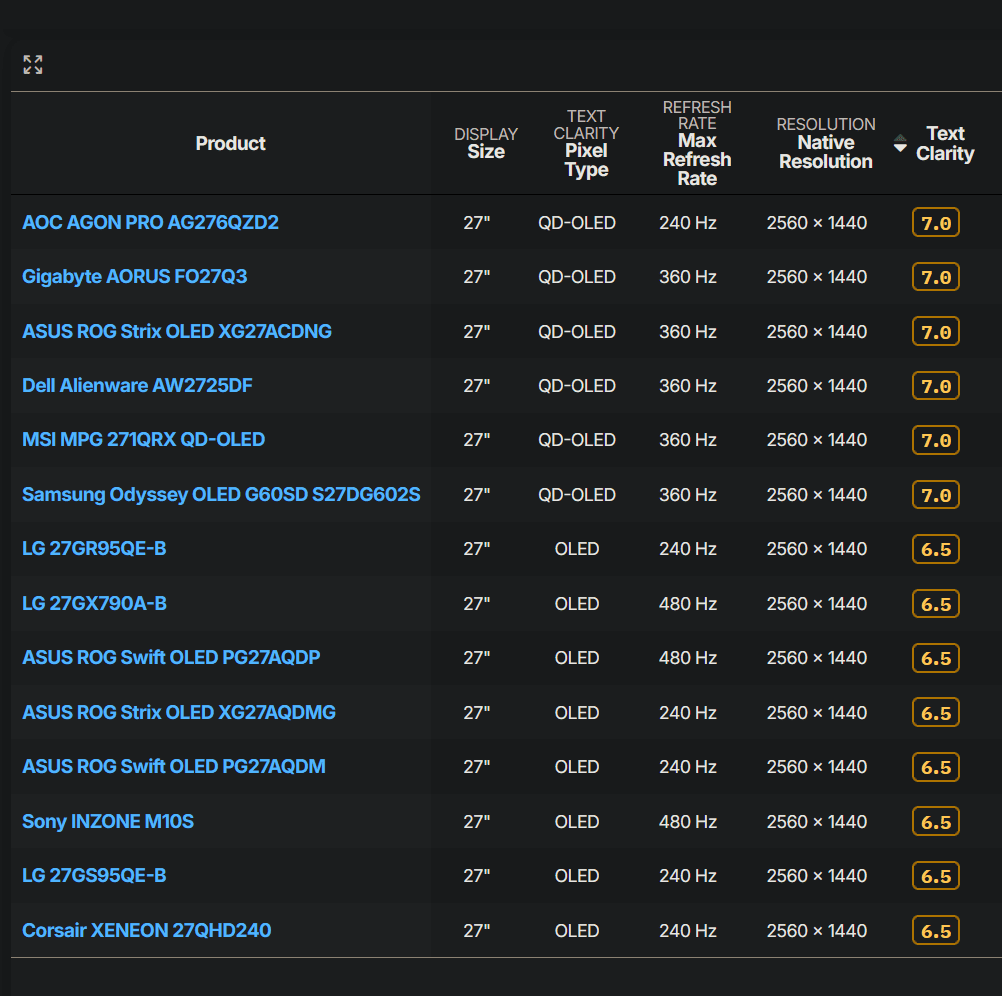
Task: Click 6.5 score for Sony INZONE M10S
Action: click(936, 822)
